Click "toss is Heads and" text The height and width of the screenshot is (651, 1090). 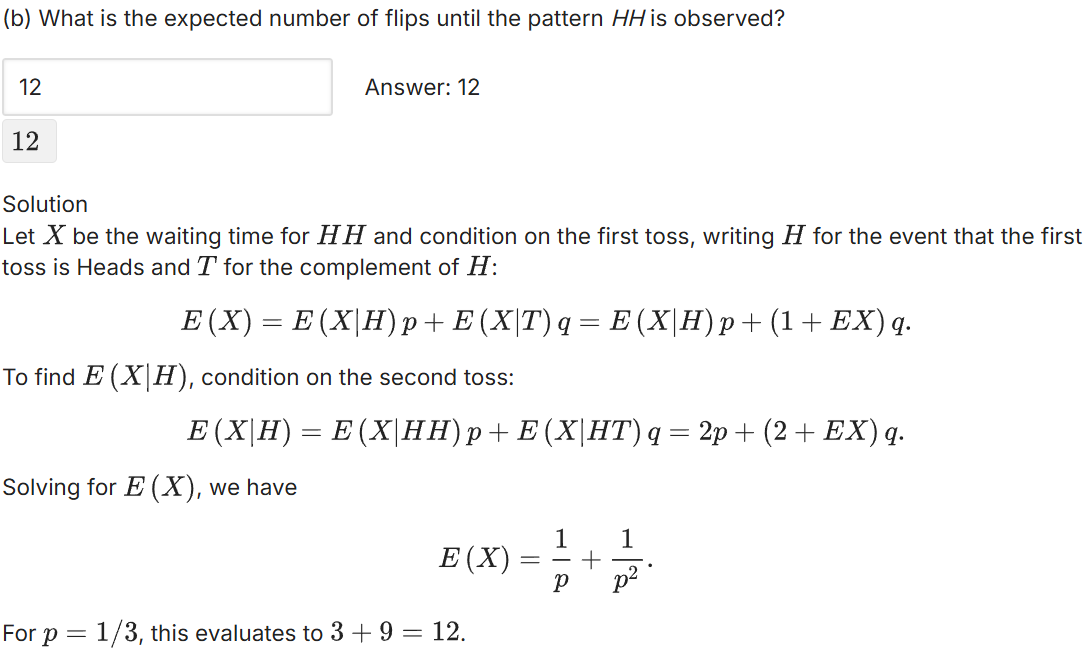pyautogui.click(x=96, y=268)
